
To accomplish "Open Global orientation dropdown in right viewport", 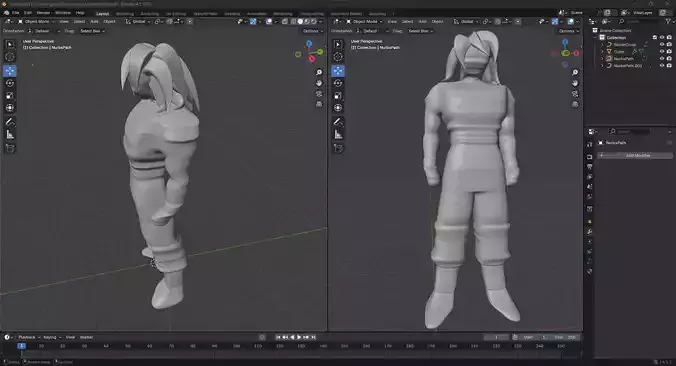I will [x=466, y=22].
